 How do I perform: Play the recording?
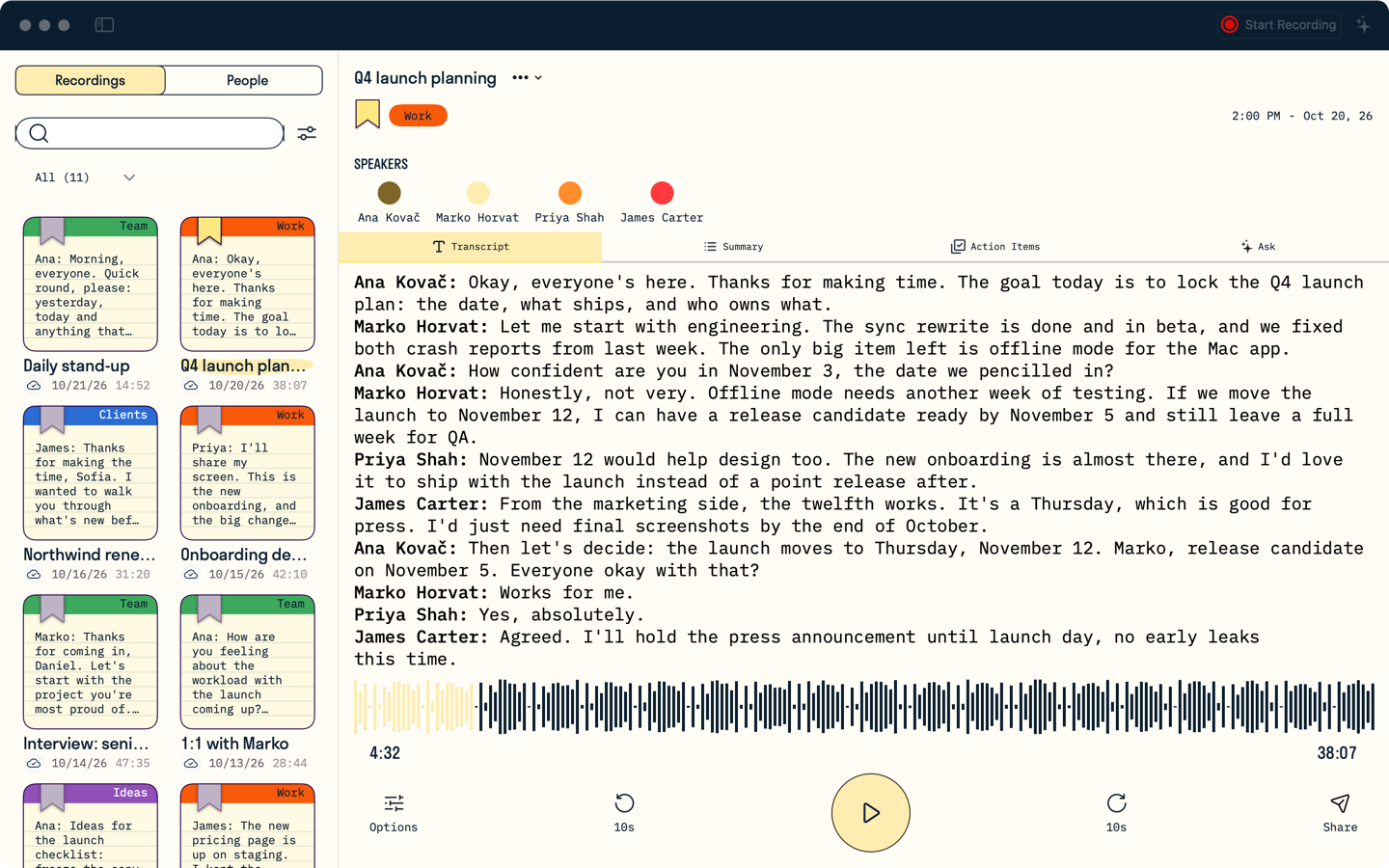[870, 813]
